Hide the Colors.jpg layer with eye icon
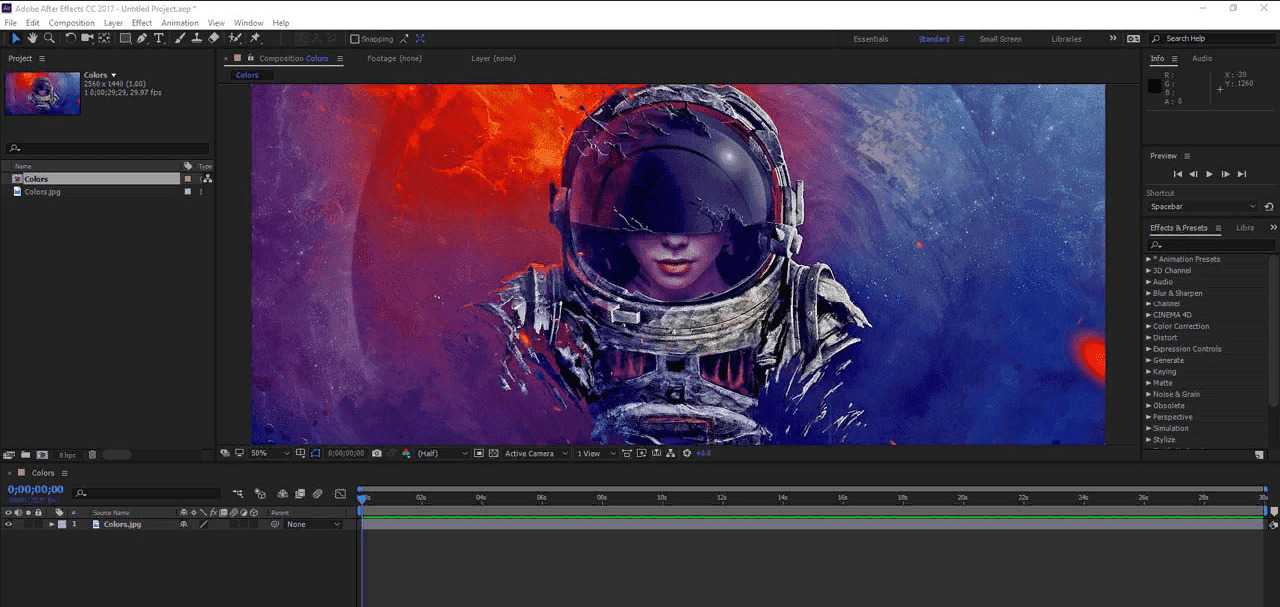 pos(8,524)
